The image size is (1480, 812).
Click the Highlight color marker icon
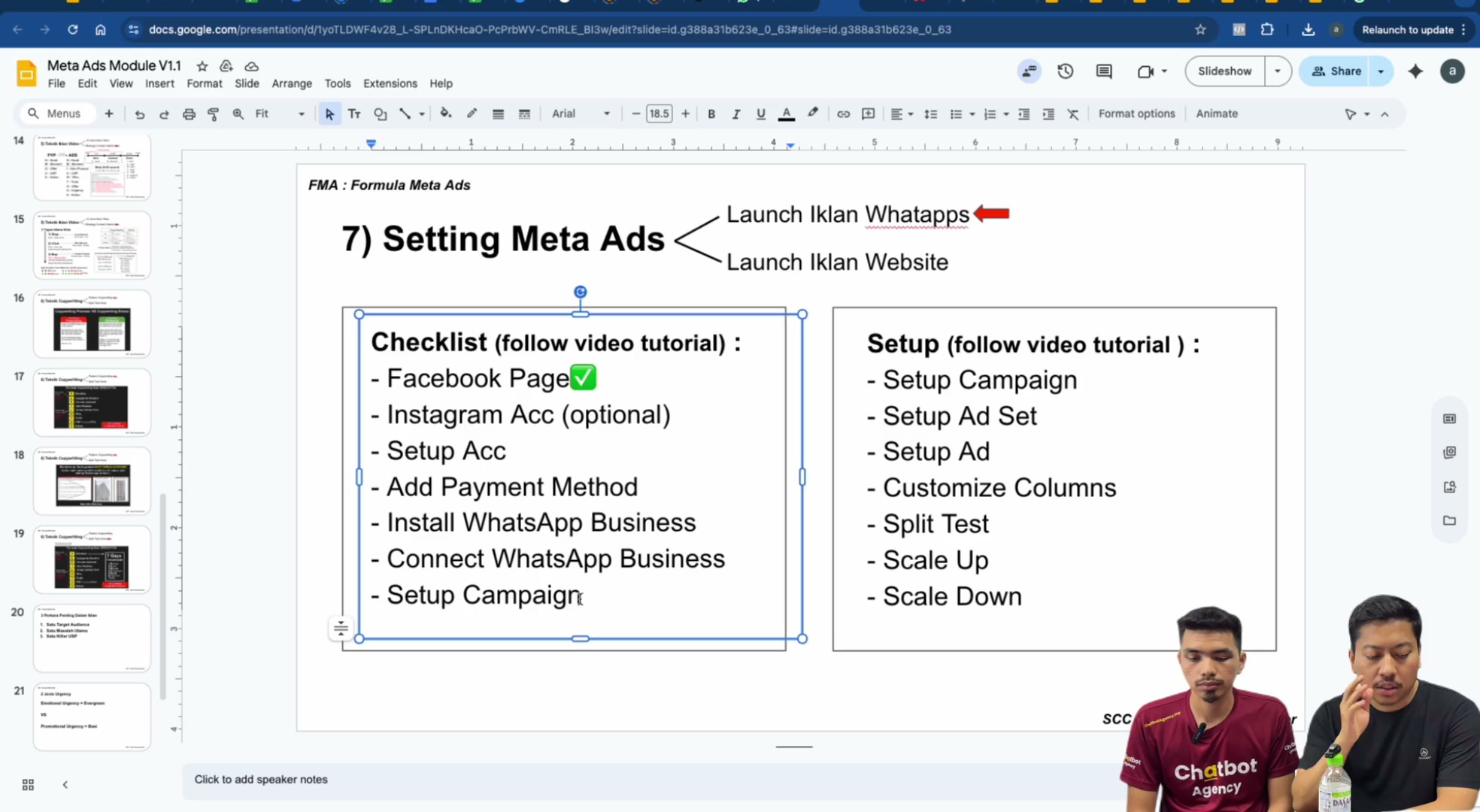point(813,114)
